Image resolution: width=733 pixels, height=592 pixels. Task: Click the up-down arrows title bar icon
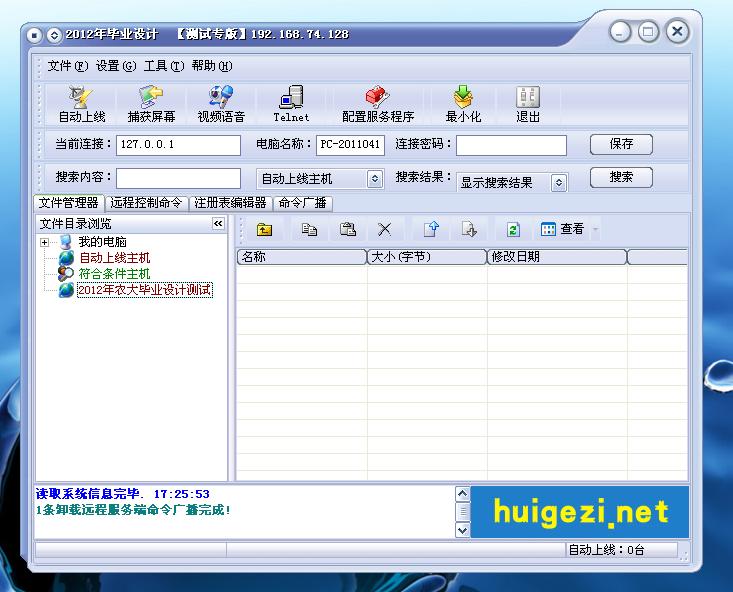[54, 35]
